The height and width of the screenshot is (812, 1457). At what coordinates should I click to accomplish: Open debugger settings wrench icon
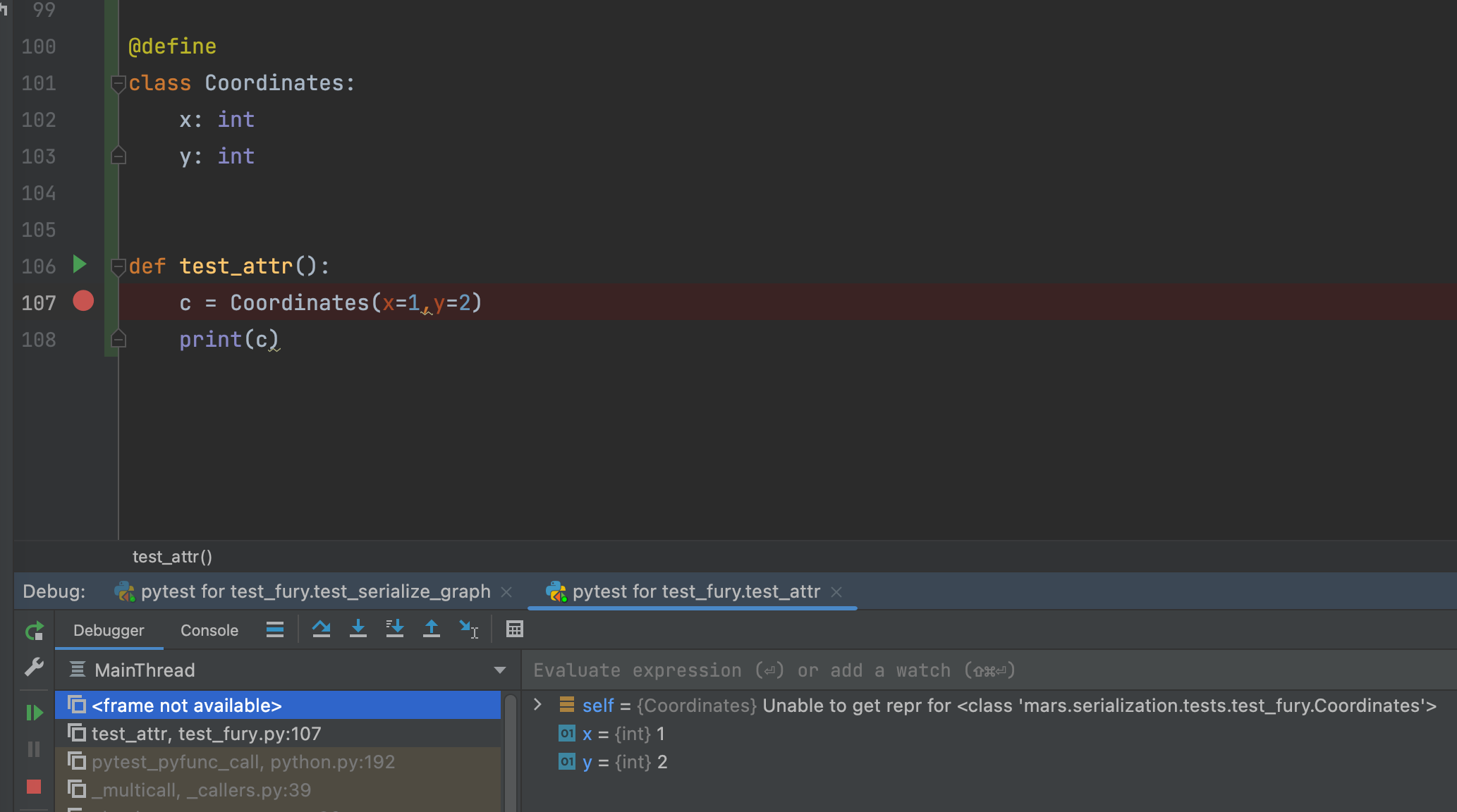coord(34,667)
